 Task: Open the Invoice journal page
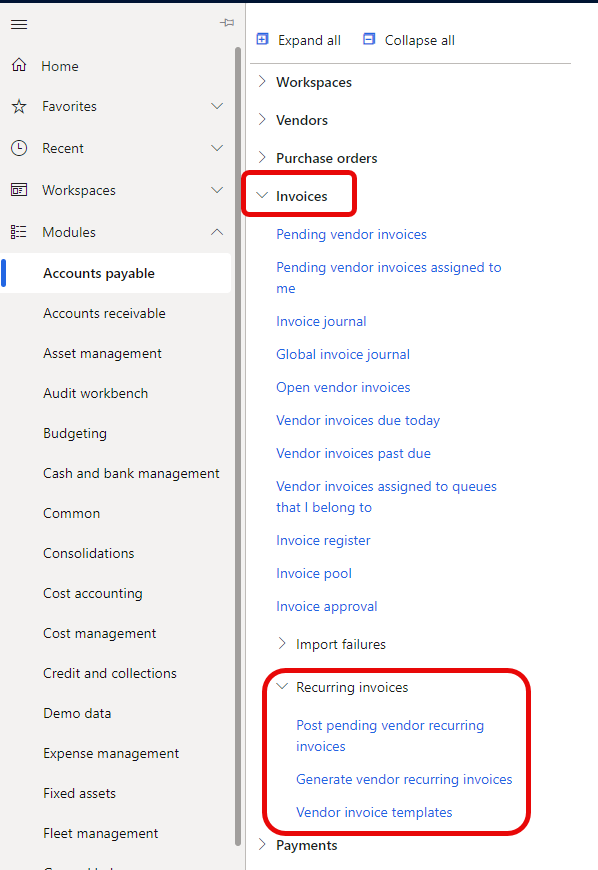(x=321, y=321)
